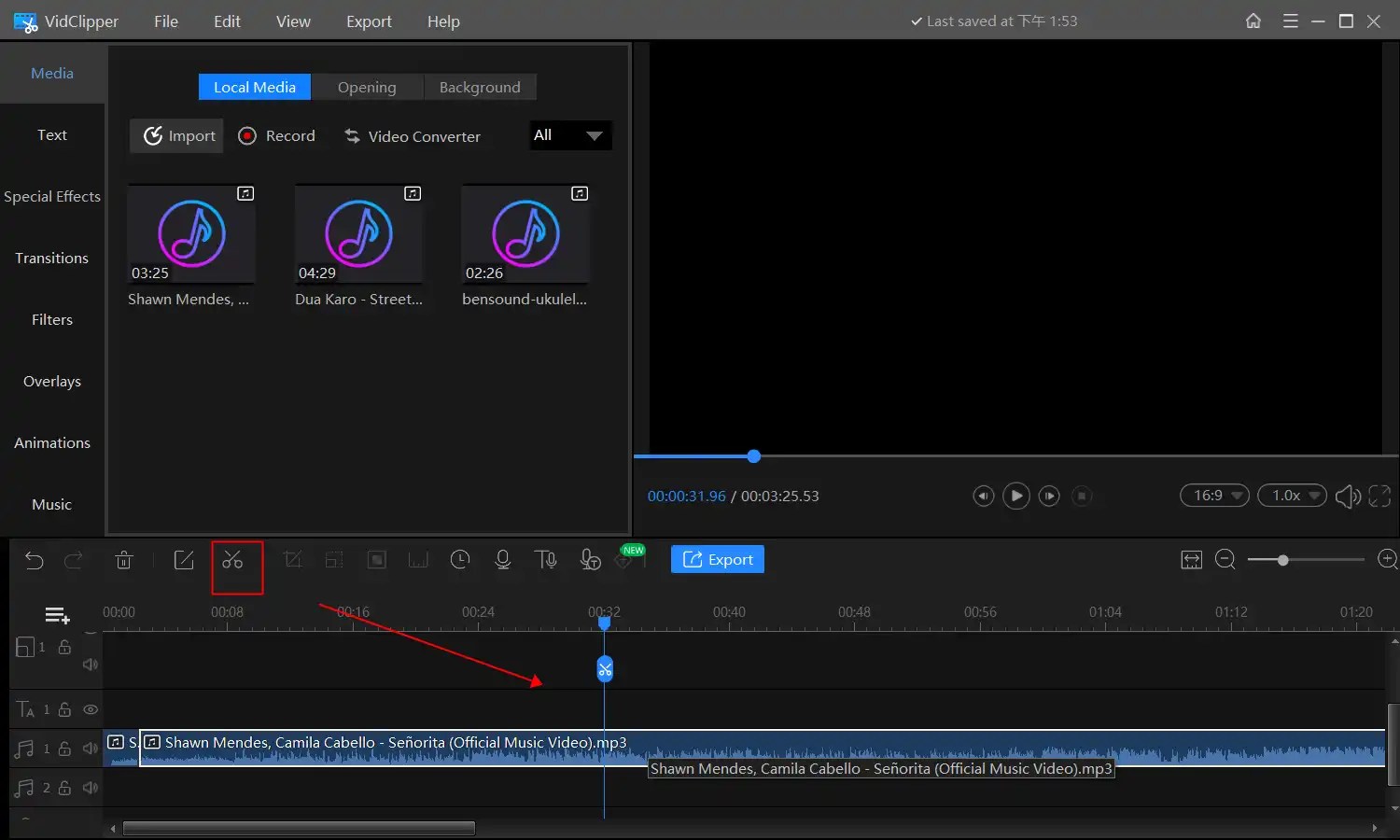This screenshot has width=1400, height=840.
Task: Open the text-to-speech tool
Action: 546,560
